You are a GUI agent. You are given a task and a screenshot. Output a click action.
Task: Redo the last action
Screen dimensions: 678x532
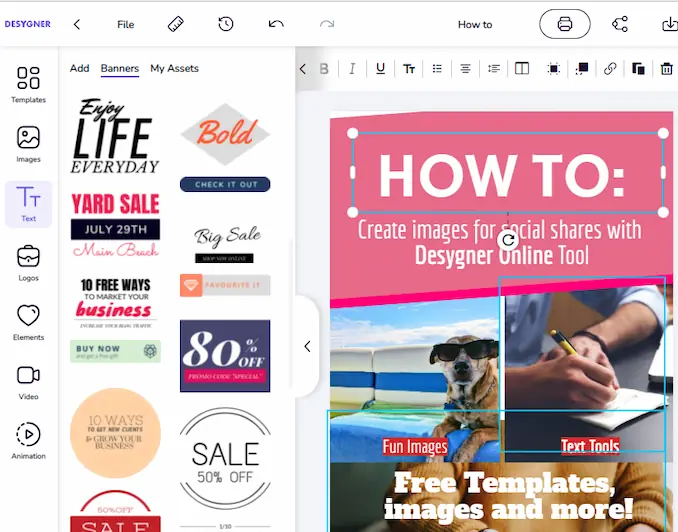[327, 24]
